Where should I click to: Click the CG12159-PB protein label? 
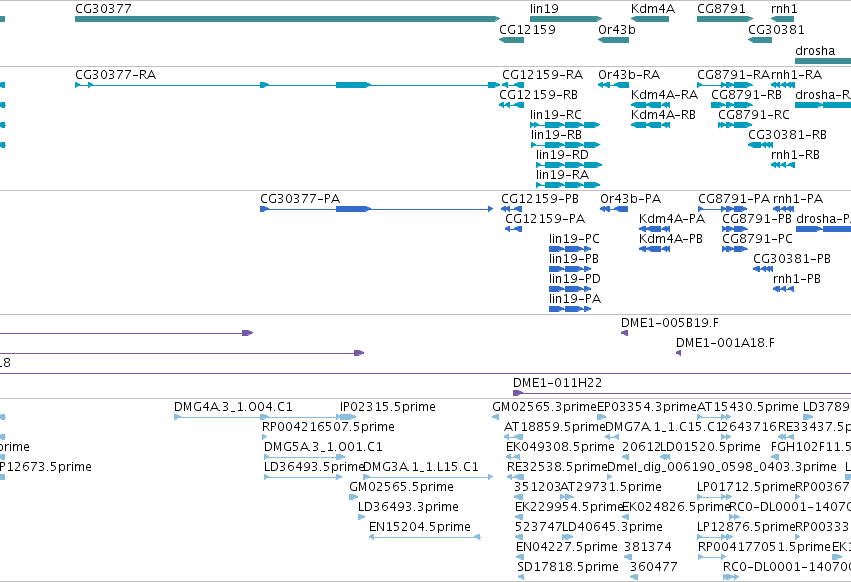(539, 199)
